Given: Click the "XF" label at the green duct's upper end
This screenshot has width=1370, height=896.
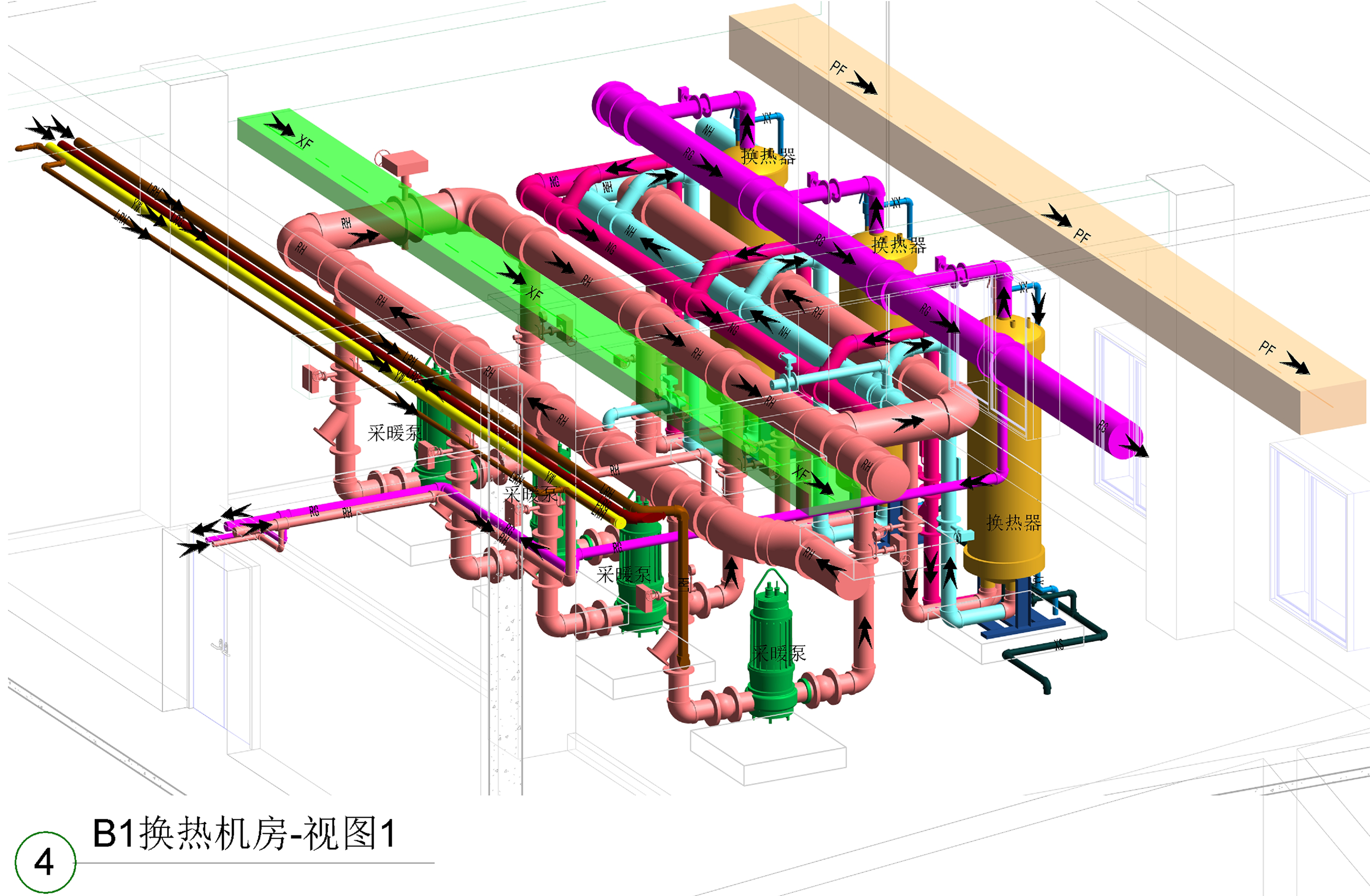Looking at the screenshot, I should [x=305, y=141].
